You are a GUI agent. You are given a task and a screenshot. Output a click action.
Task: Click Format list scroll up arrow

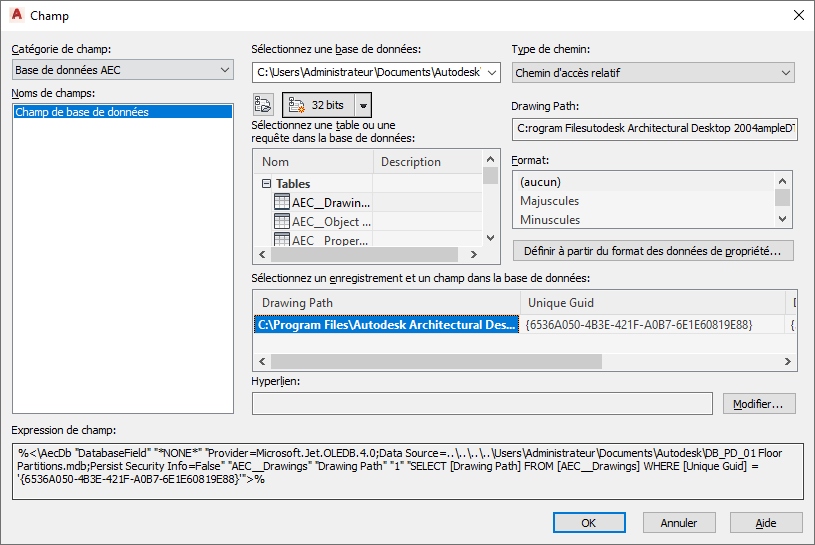tap(782, 181)
